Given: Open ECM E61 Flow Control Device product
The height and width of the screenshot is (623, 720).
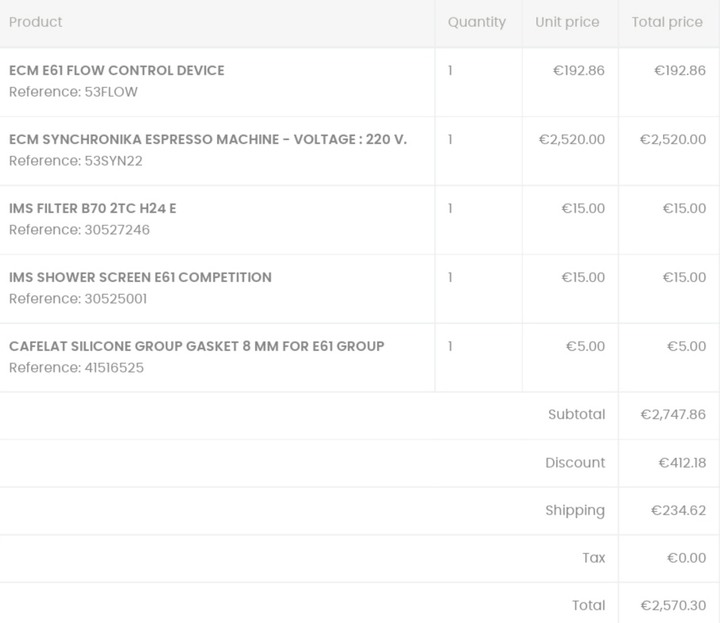Looking at the screenshot, I should click(117, 70).
